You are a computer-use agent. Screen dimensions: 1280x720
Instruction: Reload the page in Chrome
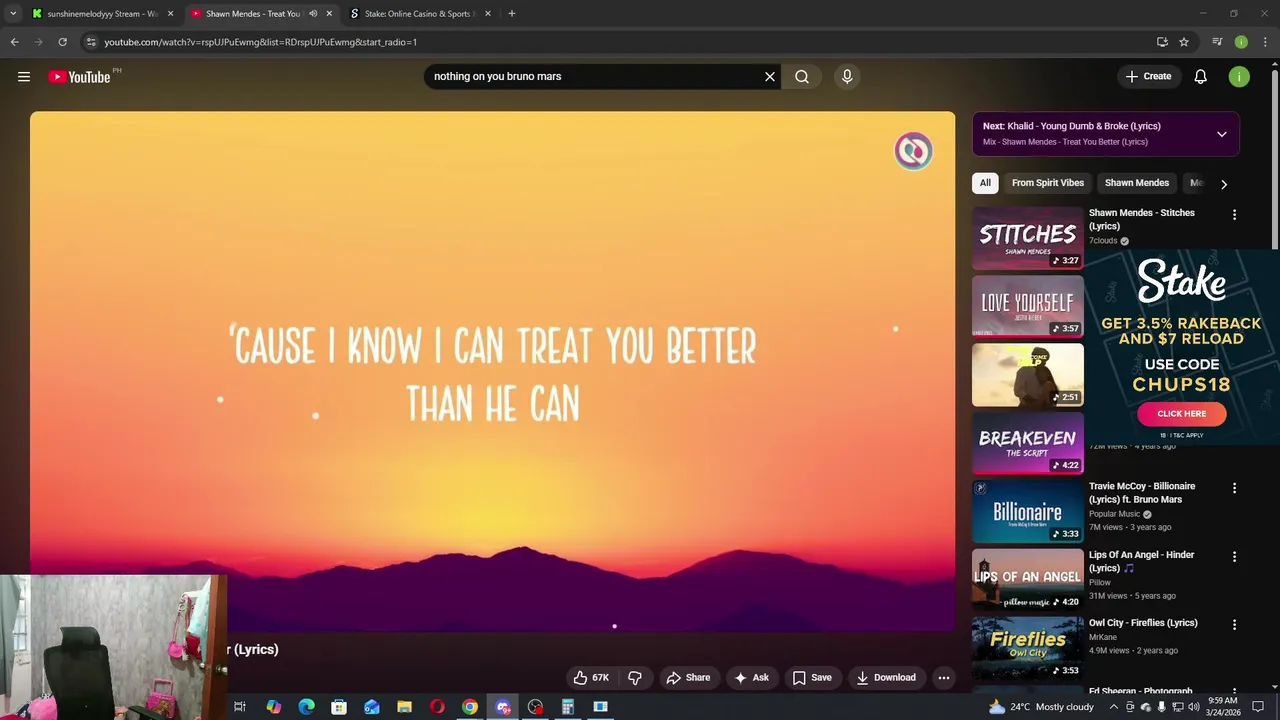point(62,42)
